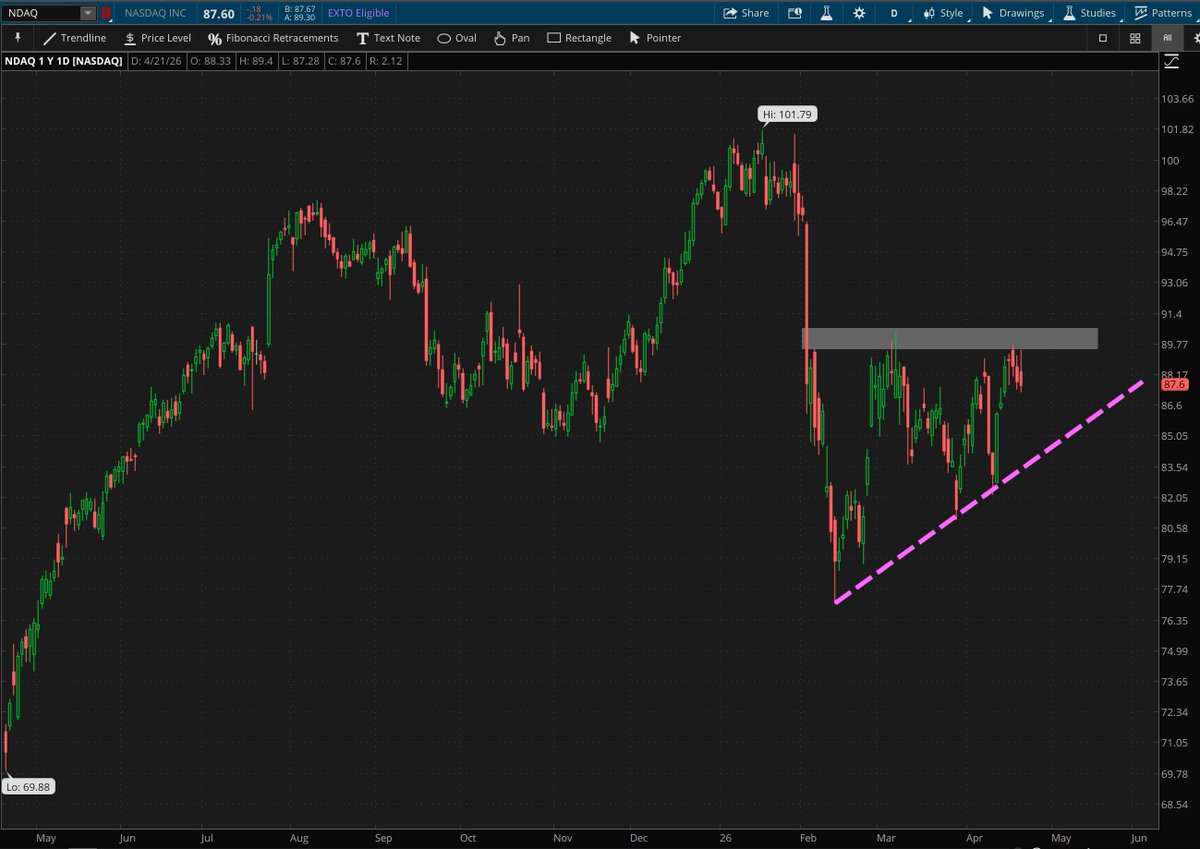The height and width of the screenshot is (849, 1200).
Task: Click the R: 2.12 range value
Action: coord(386,62)
